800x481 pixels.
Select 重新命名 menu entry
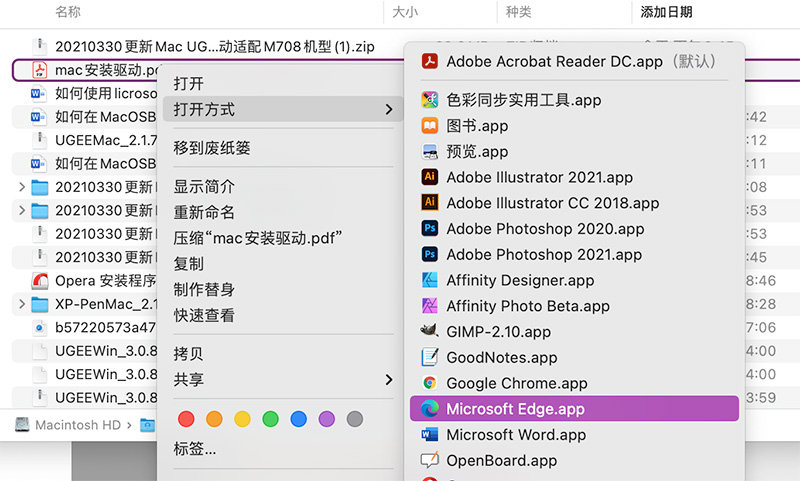(283, 212)
